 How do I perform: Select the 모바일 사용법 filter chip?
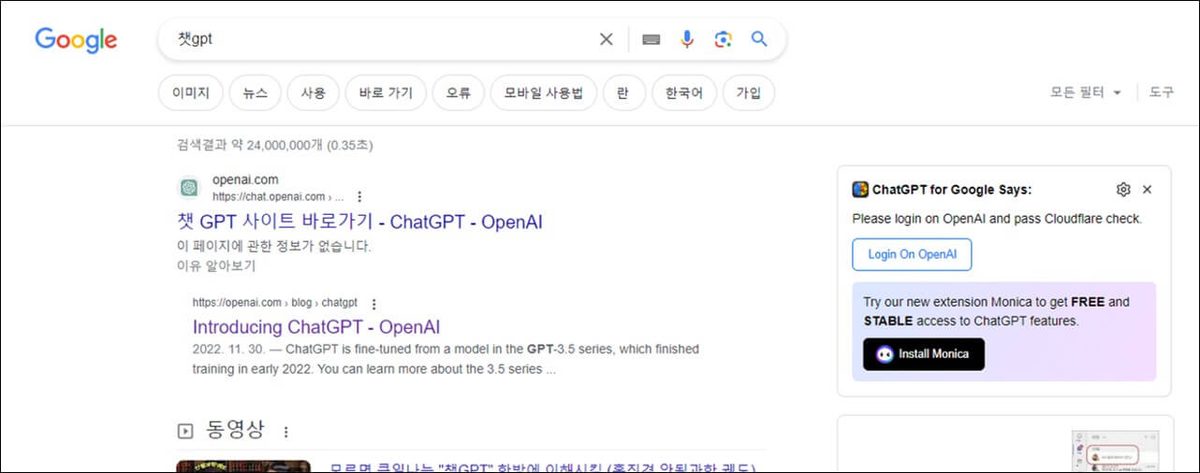coord(543,93)
